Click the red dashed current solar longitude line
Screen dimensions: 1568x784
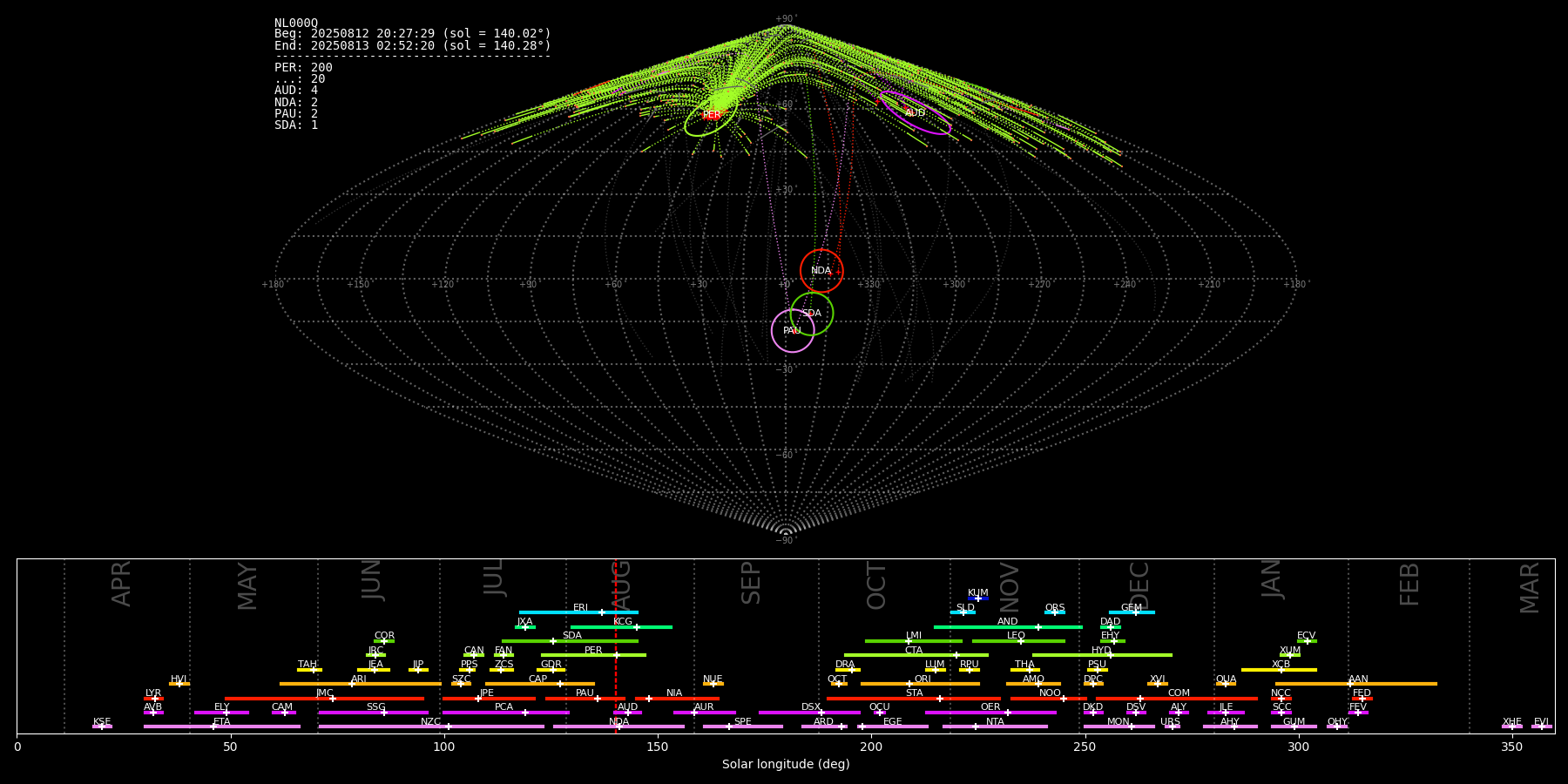tap(616, 645)
